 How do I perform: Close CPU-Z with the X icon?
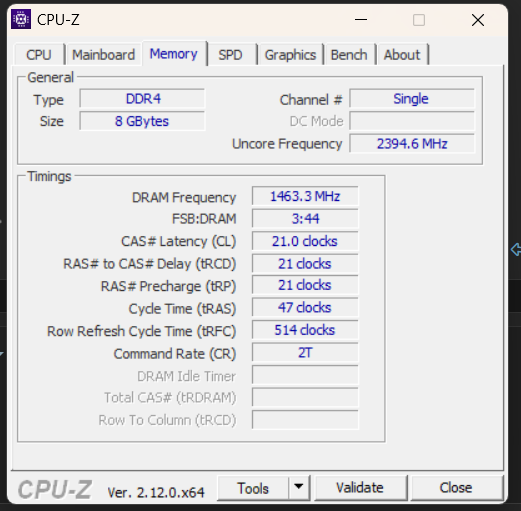[x=478, y=20]
